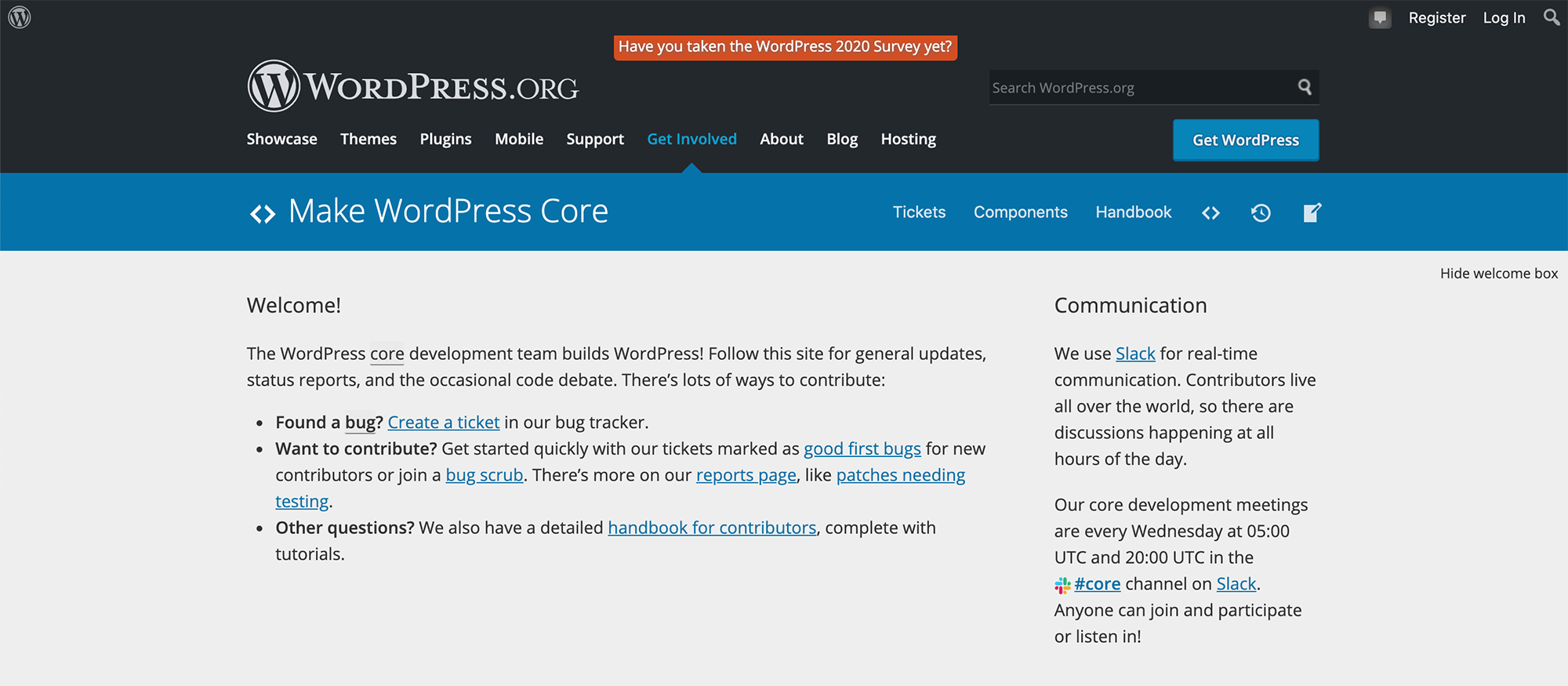Click the Communication heading
Screen dimensions: 1568x686
coord(1131,305)
